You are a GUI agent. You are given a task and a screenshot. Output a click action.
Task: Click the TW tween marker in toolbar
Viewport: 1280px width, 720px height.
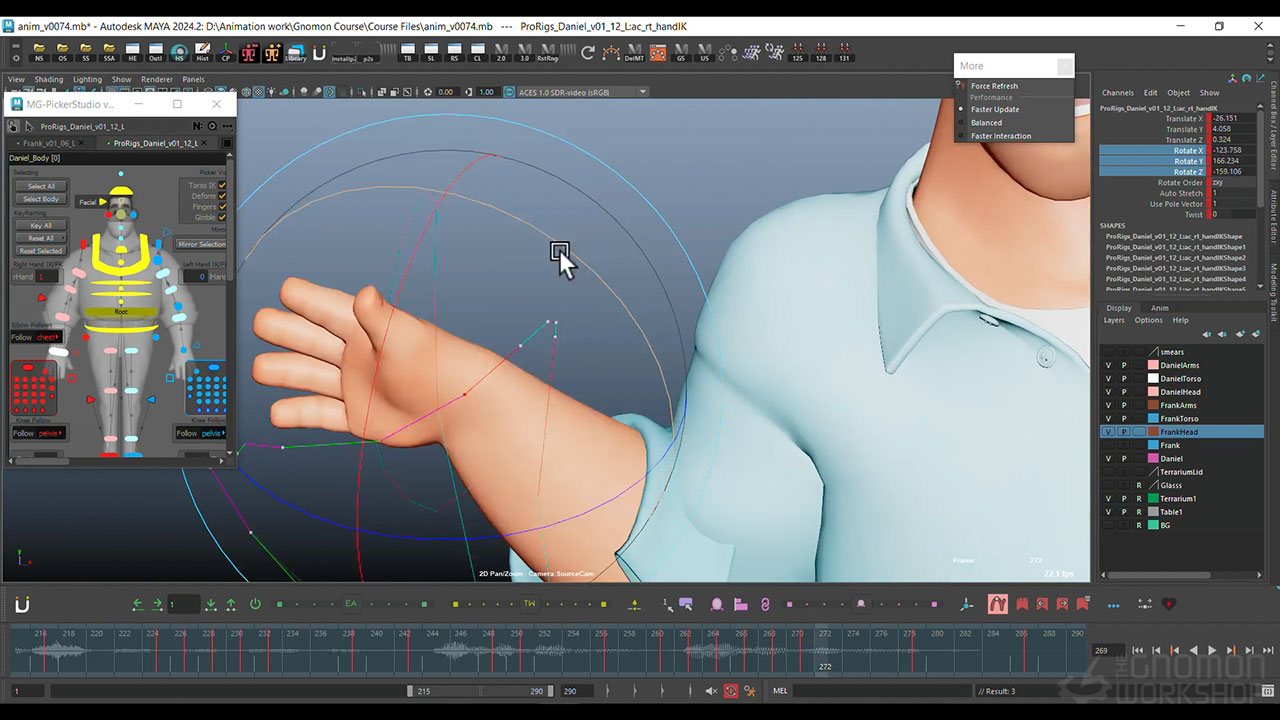[x=529, y=604]
